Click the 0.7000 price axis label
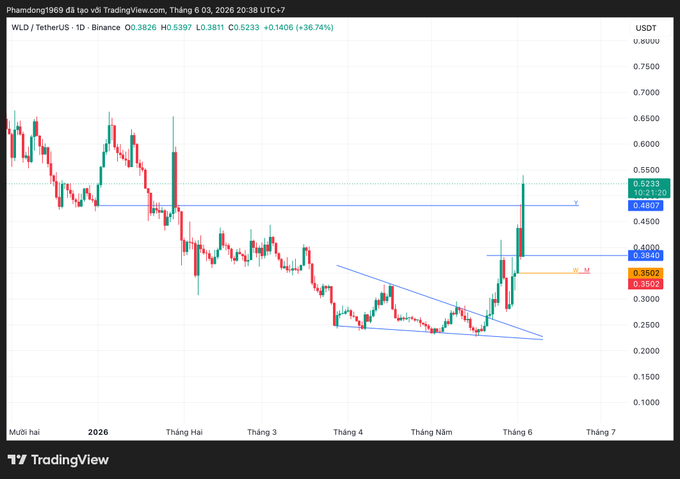This screenshot has width=680, height=479. 646,92
